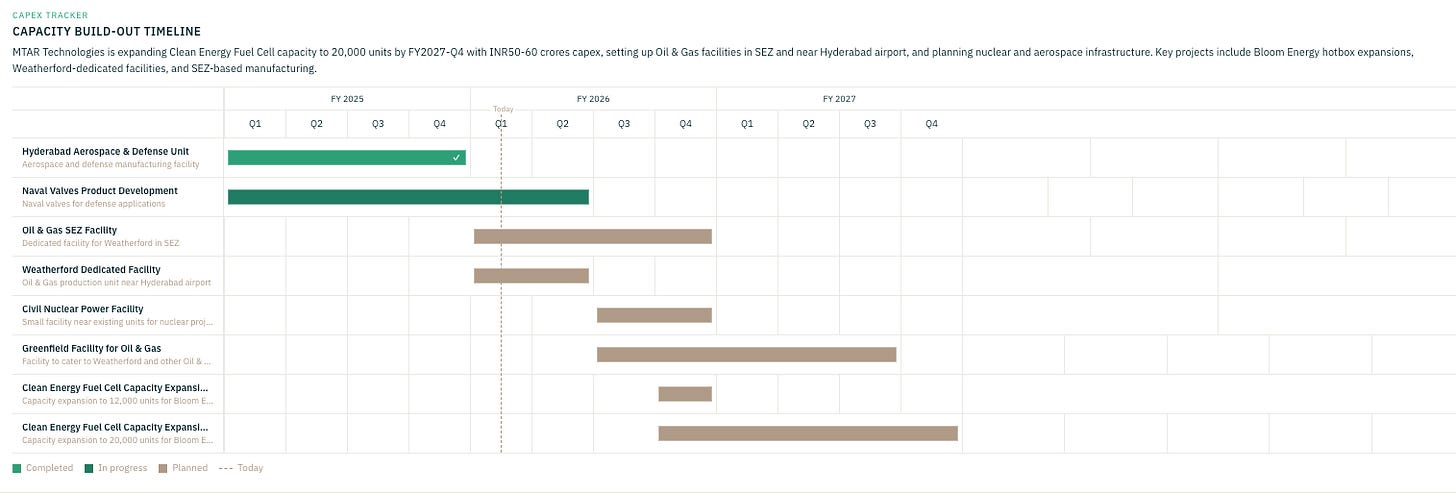This screenshot has height=494, width=1456.
Task: Select the Greenfield Facility for Oil & Gas bar
Action: [x=747, y=355]
